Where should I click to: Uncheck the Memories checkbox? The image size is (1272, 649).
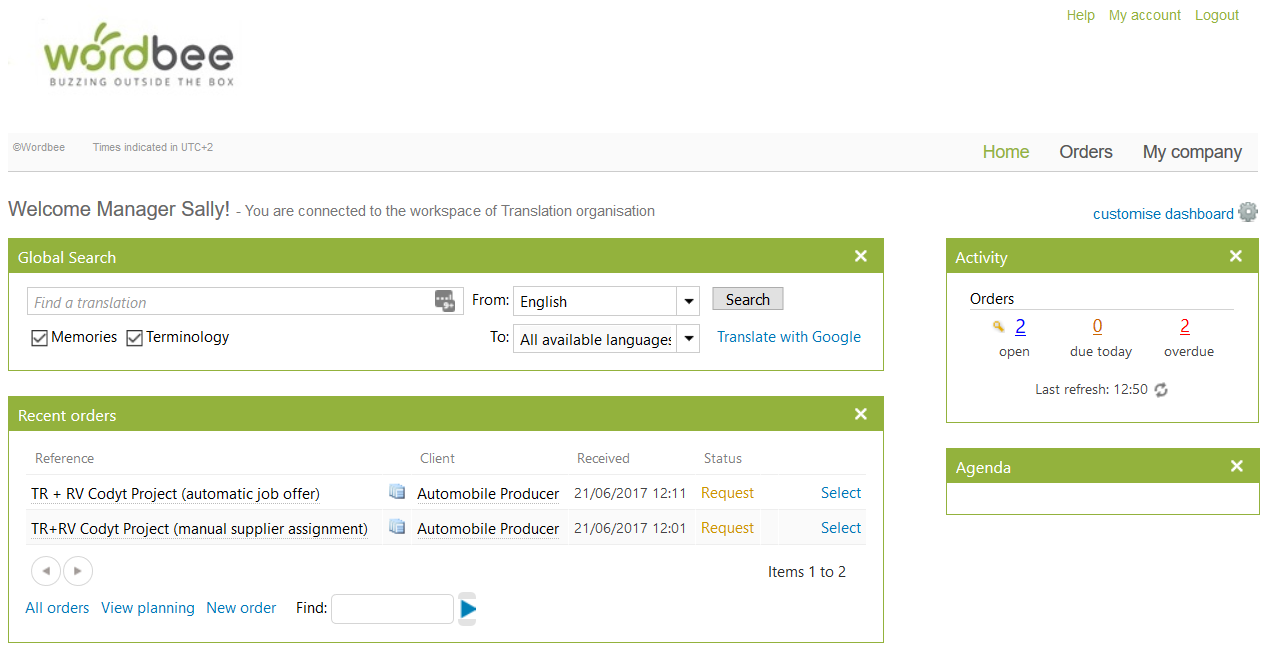(x=40, y=338)
